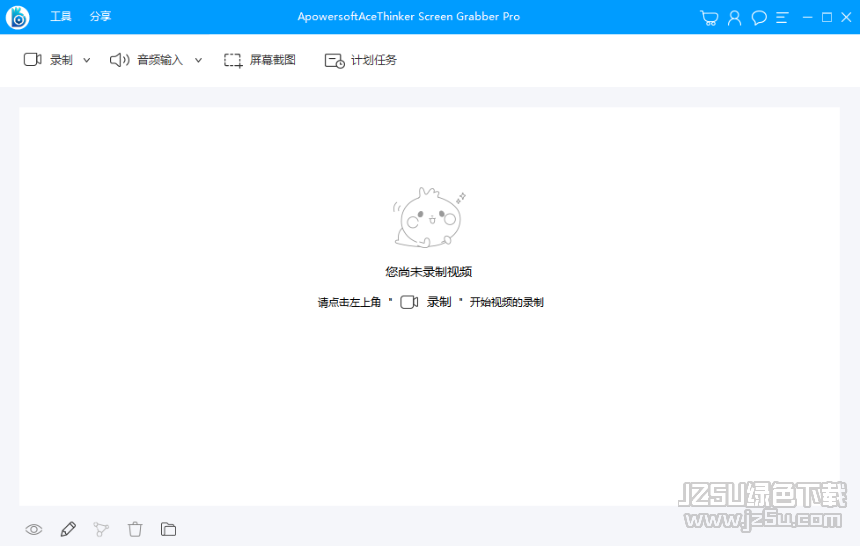Image resolution: width=860 pixels, height=546 pixels.
Task: Click the 录制 icon in the hint
Action: [x=409, y=302]
